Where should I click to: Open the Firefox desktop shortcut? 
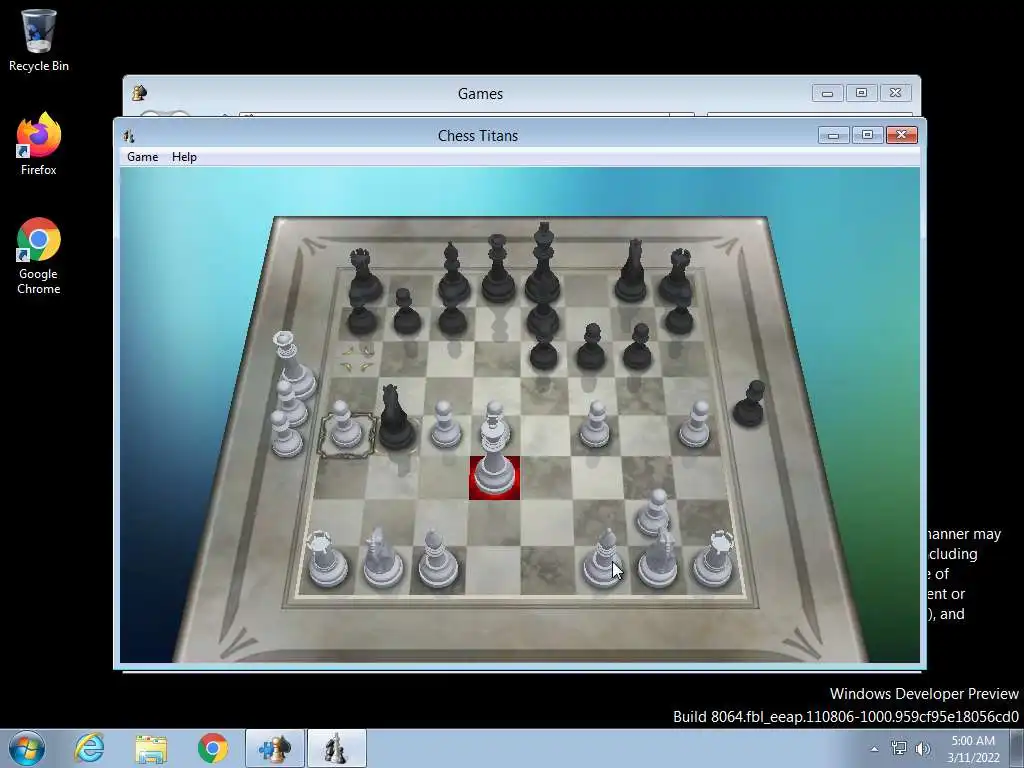[x=39, y=144]
